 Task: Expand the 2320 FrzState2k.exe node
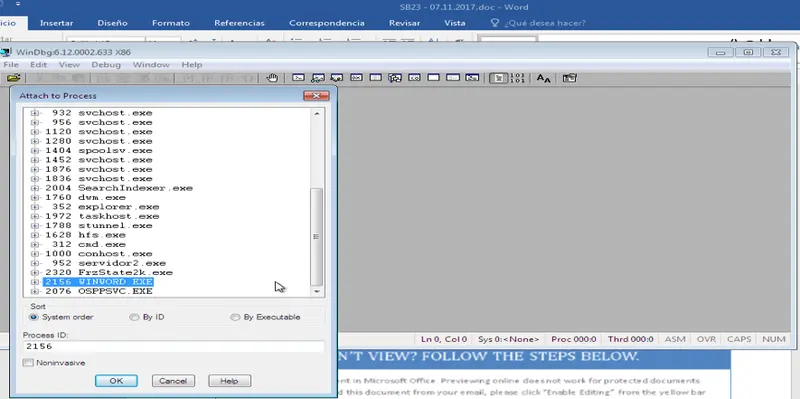pos(35,272)
